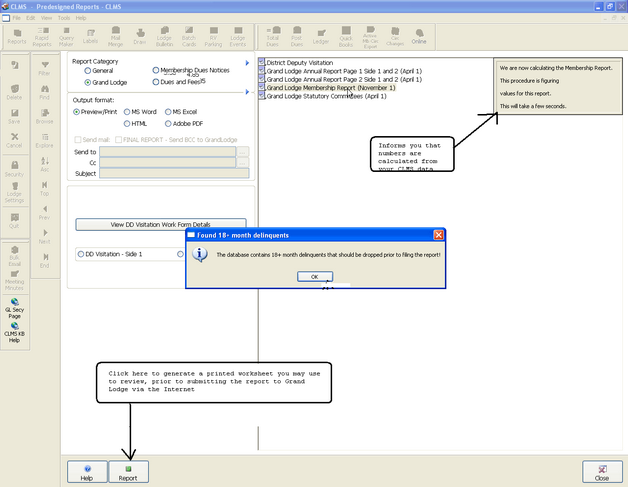Screen dimensions: 628x487
Task: Click the Quick Books toolbar icon
Action: (x=345, y=39)
